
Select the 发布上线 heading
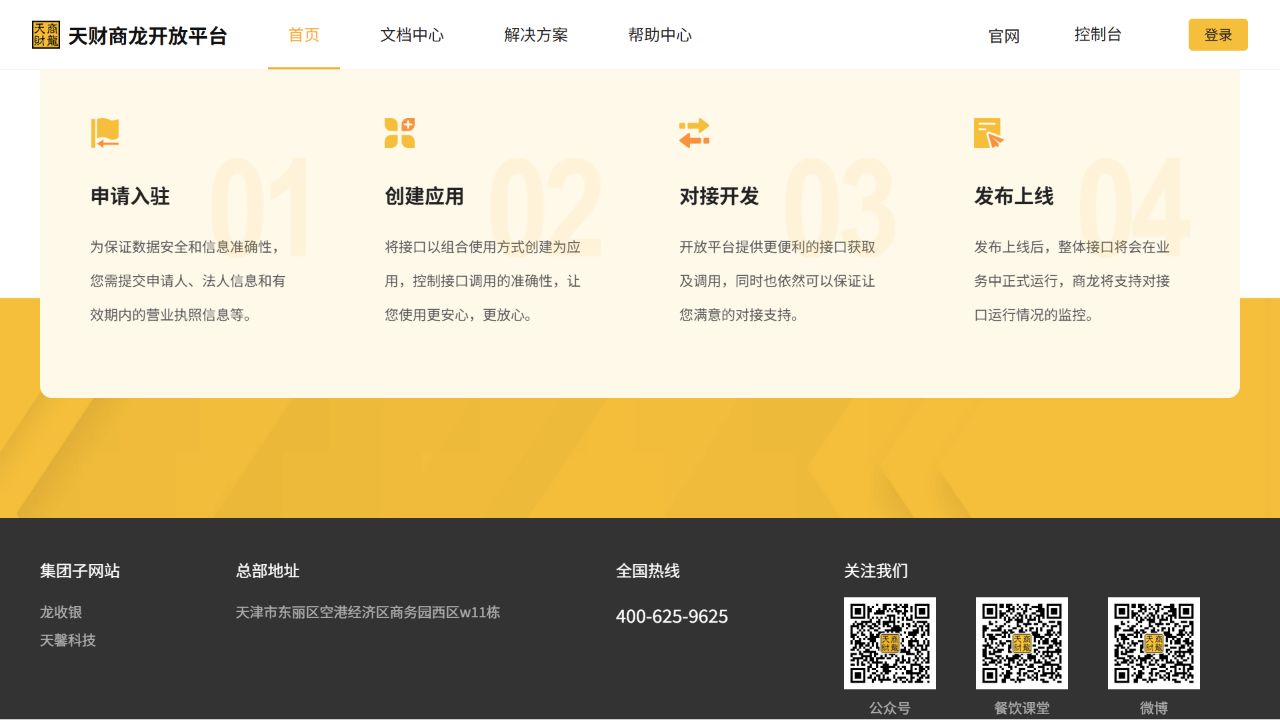coord(1014,196)
